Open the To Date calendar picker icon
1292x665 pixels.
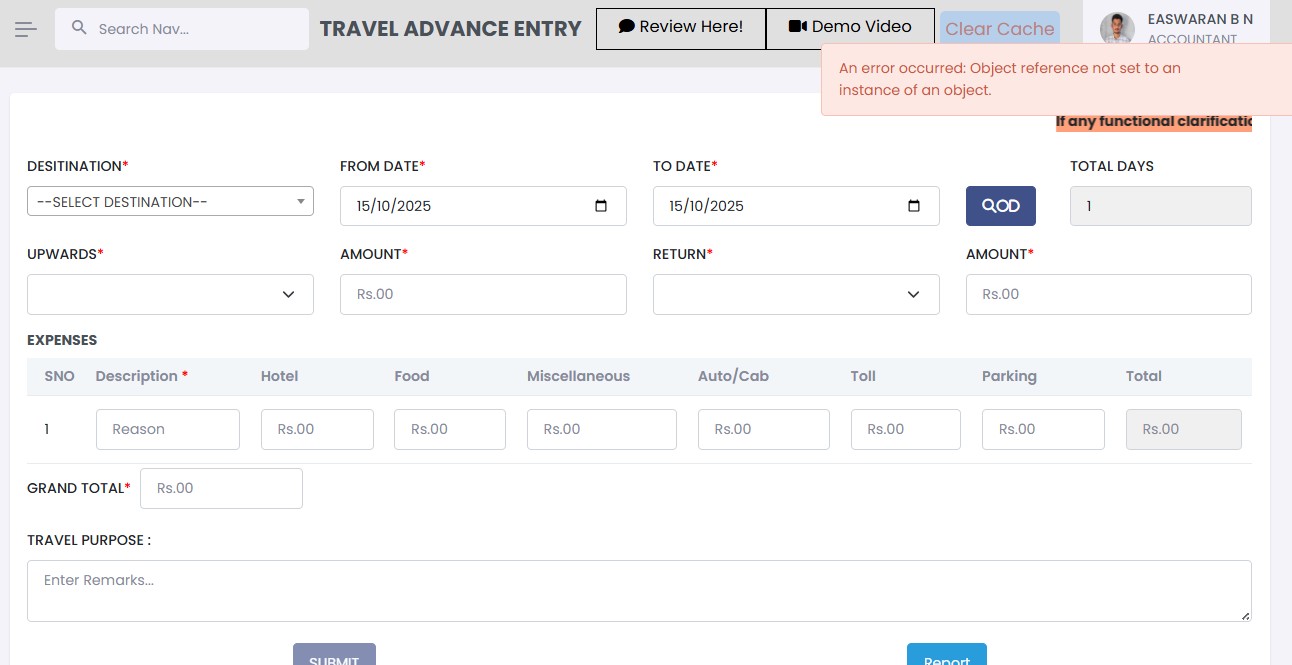914,206
